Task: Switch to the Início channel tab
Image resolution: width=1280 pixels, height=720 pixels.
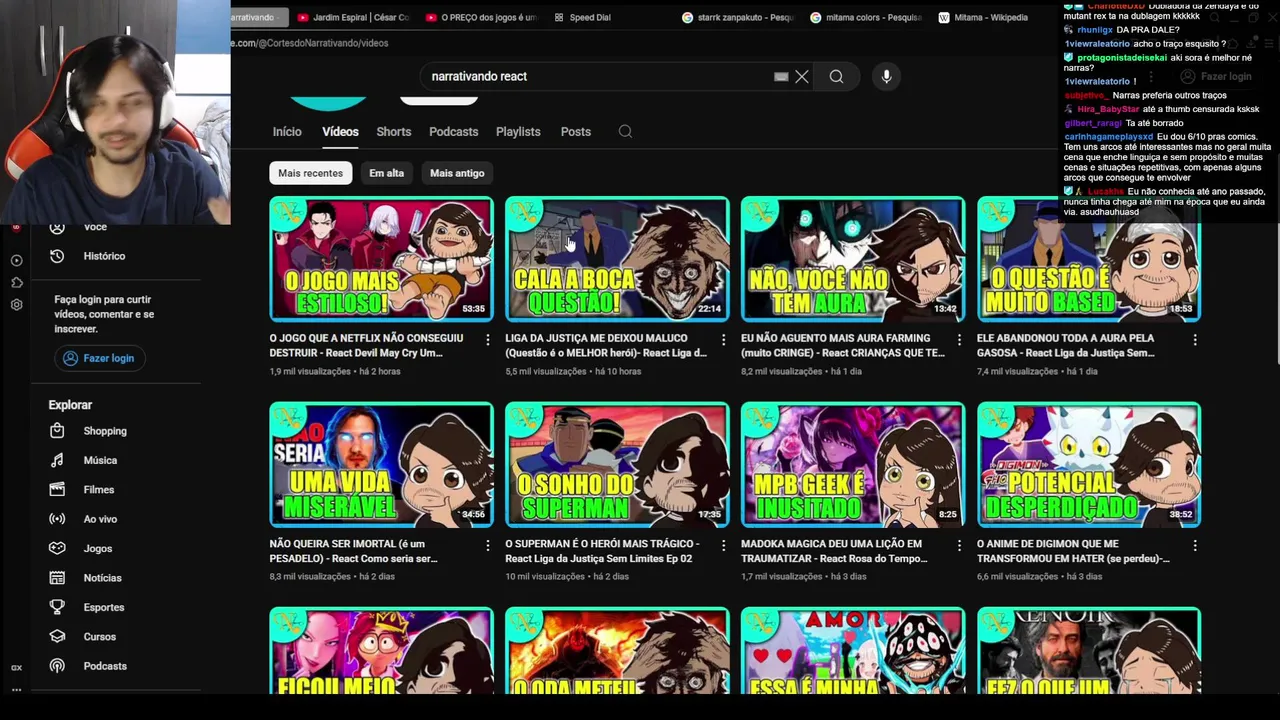Action: point(287,131)
